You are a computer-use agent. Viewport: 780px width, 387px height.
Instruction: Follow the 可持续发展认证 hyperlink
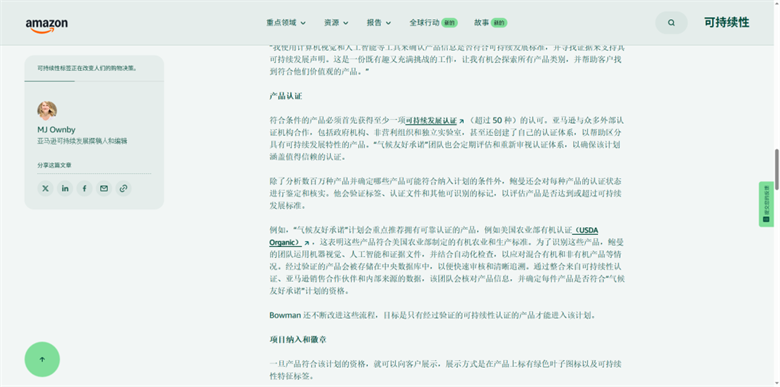click(431, 121)
